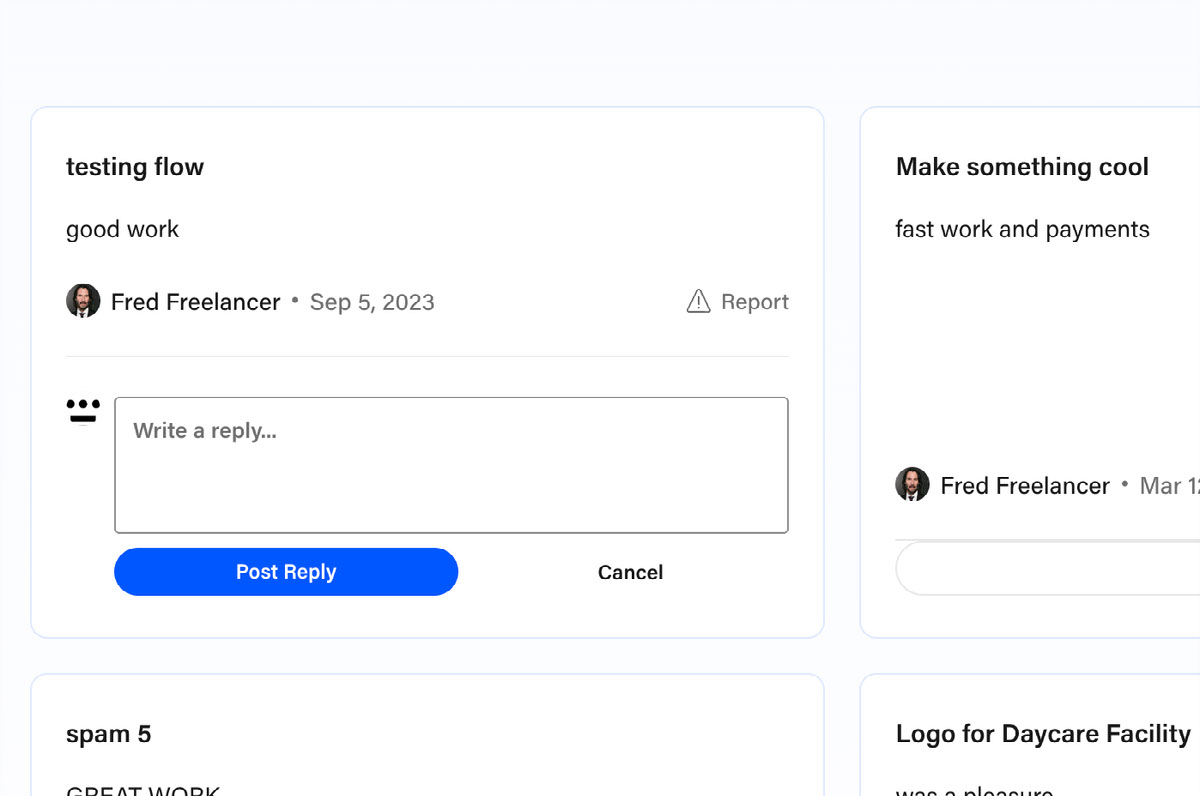Click the fast work and payments comment
This screenshot has height=796, width=1200.
click(1022, 229)
